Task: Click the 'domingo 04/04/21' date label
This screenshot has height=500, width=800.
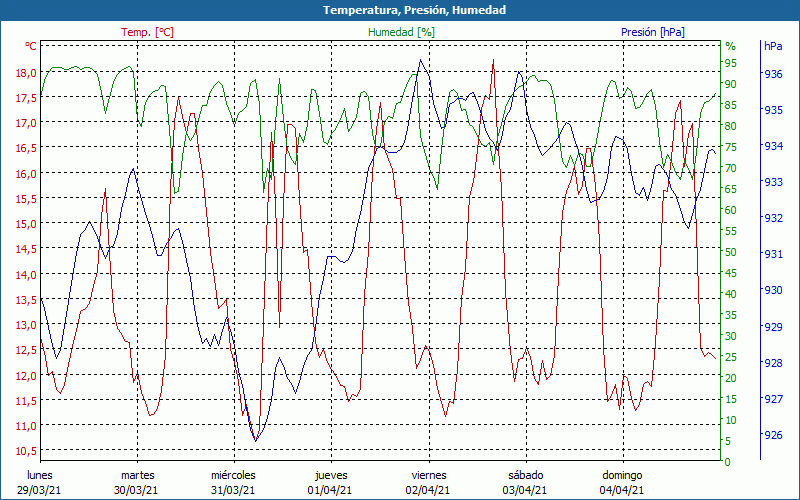Action: (622, 483)
